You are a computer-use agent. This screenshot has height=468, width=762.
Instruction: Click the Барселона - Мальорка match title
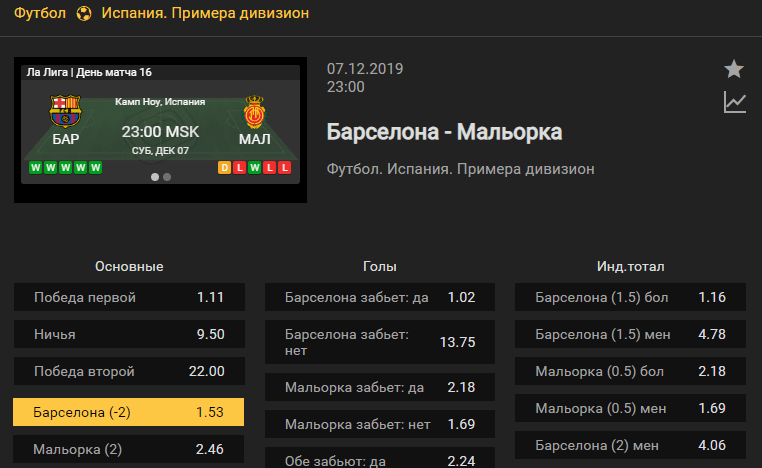point(444,132)
